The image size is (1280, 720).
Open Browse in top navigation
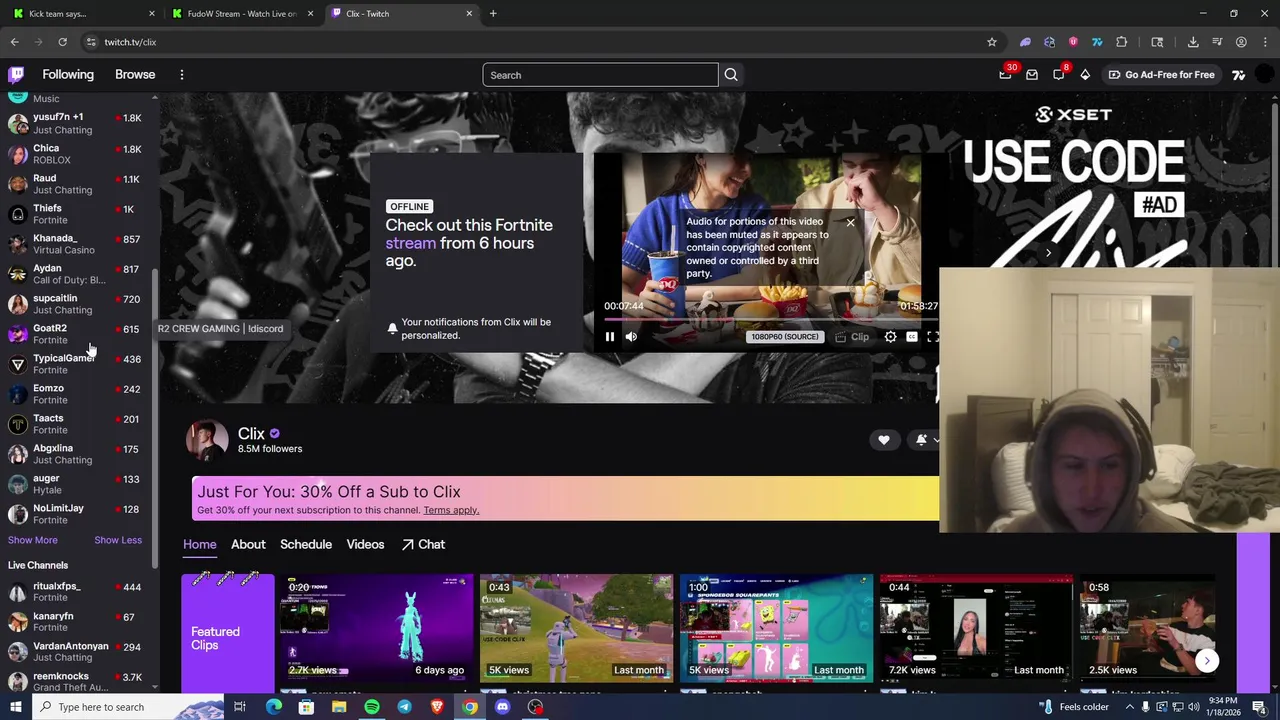point(135,75)
